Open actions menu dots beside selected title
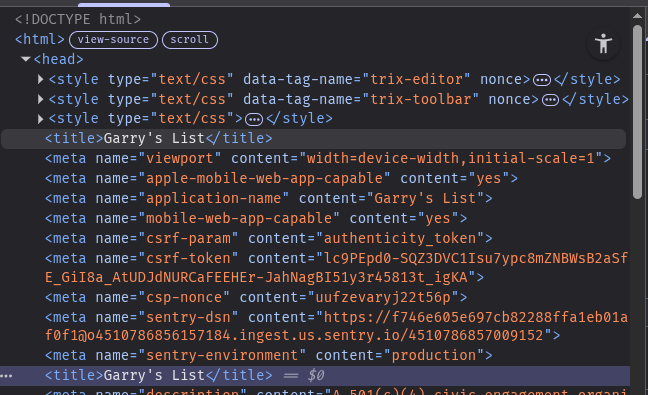 pos(7,376)
